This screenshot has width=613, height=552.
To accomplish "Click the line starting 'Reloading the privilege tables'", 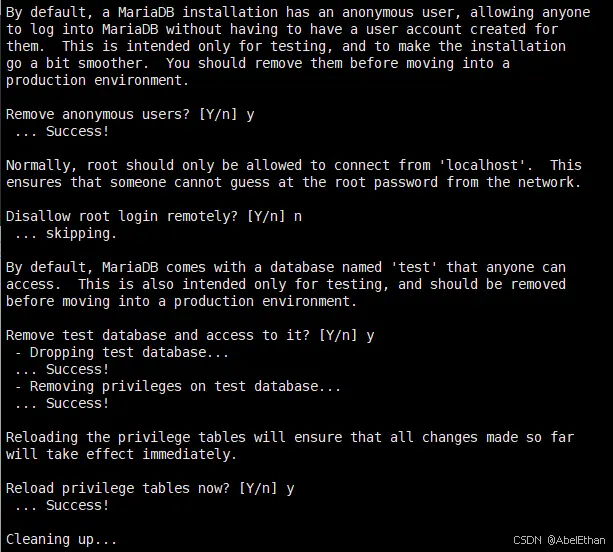I will tap(289, 437).
